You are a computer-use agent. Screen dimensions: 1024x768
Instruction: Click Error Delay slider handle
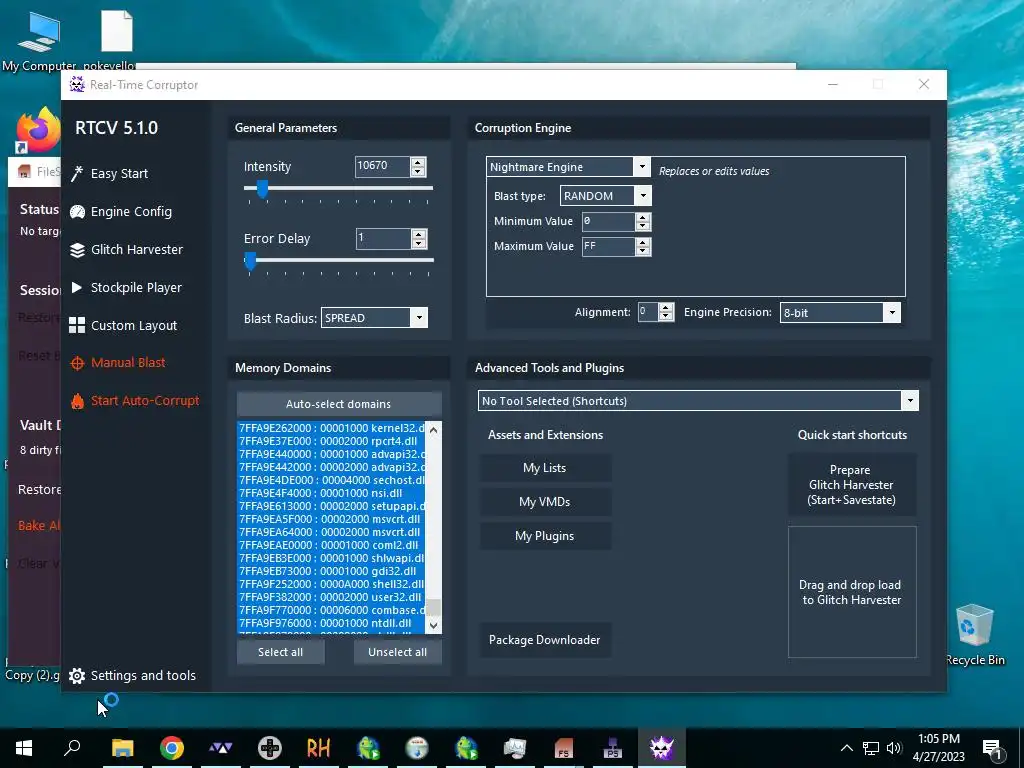[x=250, y=261]
